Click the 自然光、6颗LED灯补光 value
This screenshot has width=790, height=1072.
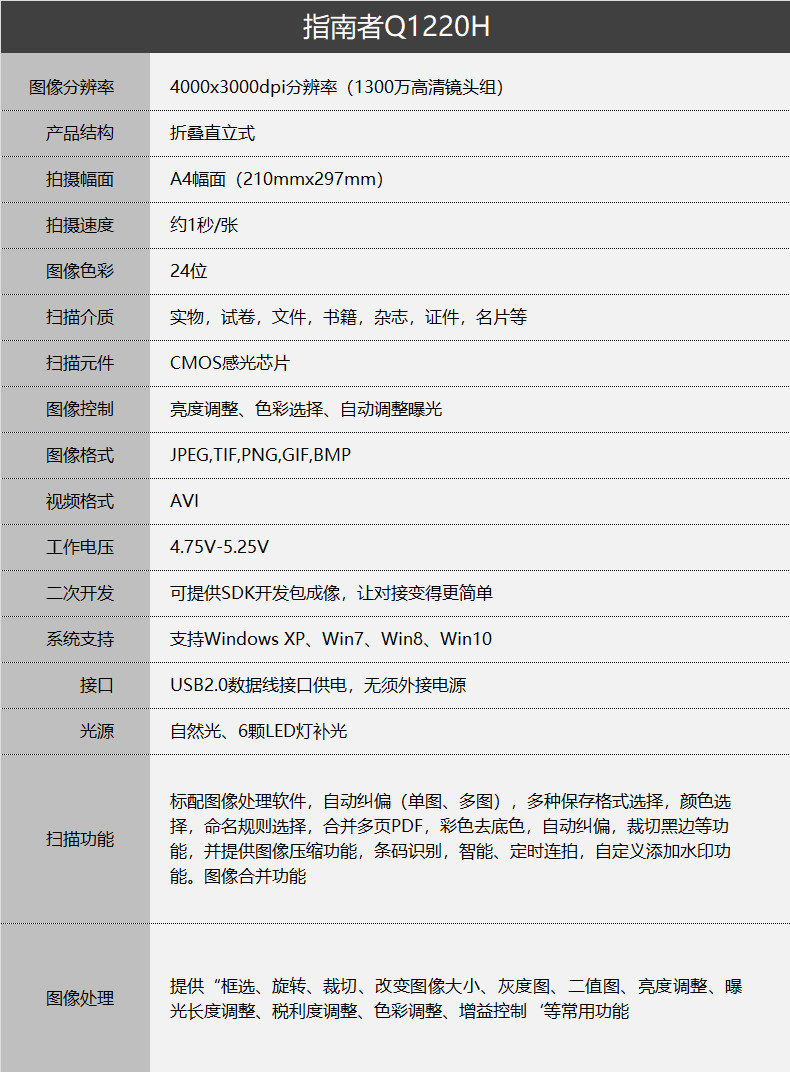click(x=258, y=731)
